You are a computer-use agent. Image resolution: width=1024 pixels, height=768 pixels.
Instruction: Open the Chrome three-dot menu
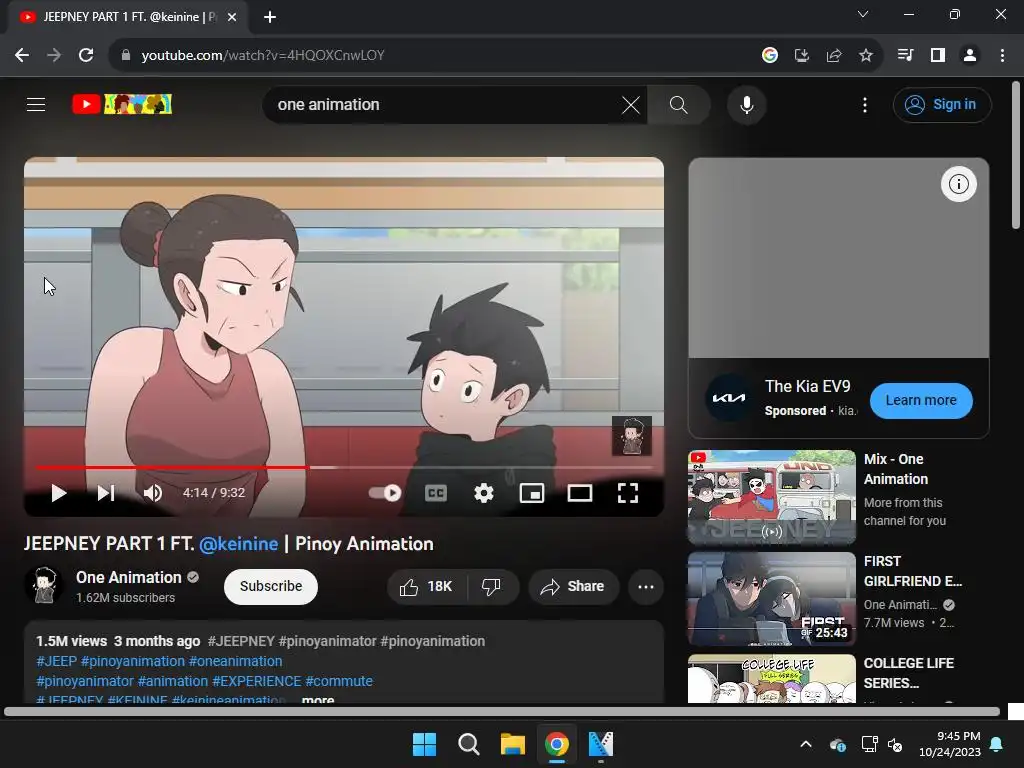[x=1002, y=56]
